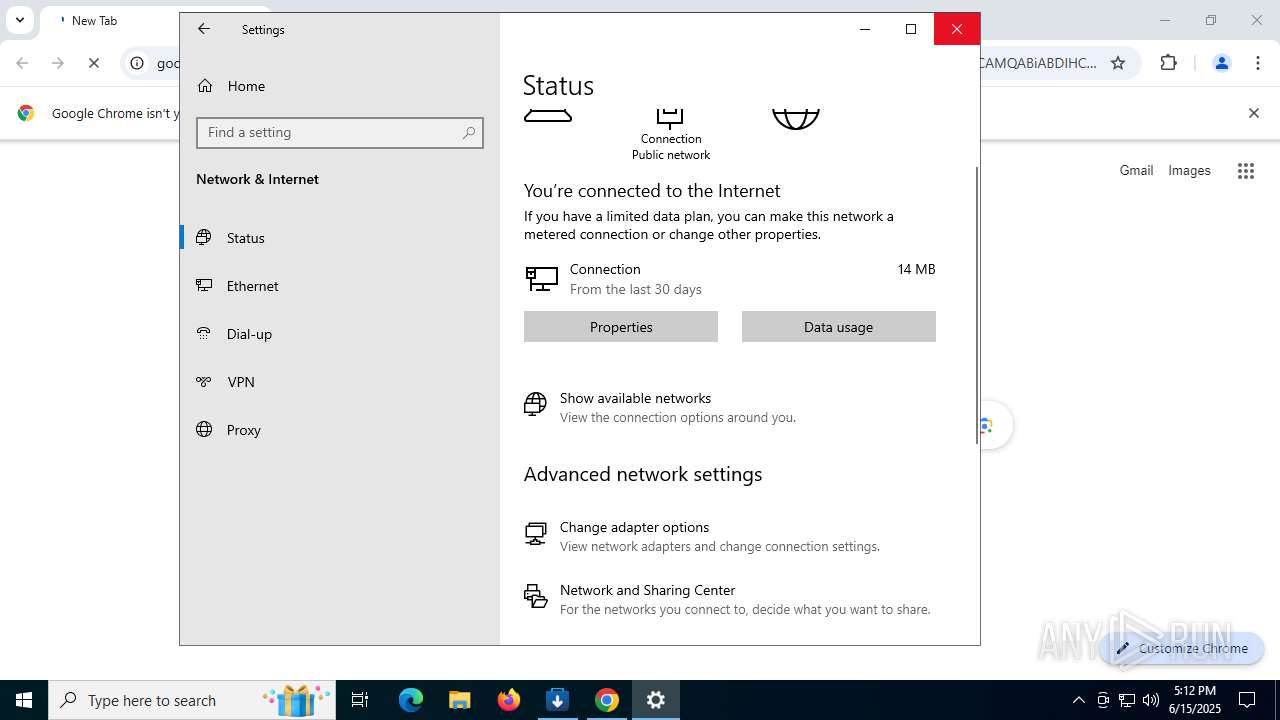Open Windows Start menu
The image size is (1280, 720).
(24, 700)
